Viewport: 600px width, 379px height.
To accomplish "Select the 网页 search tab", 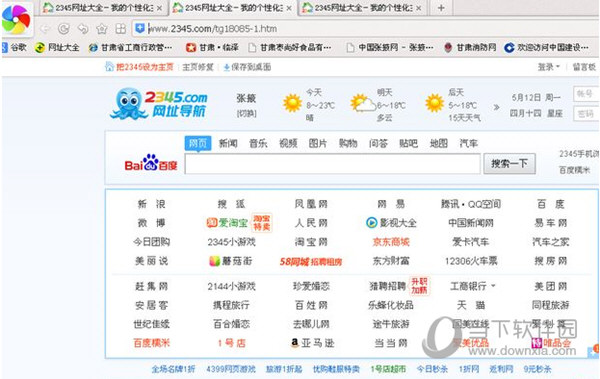I will coord(198,144).
